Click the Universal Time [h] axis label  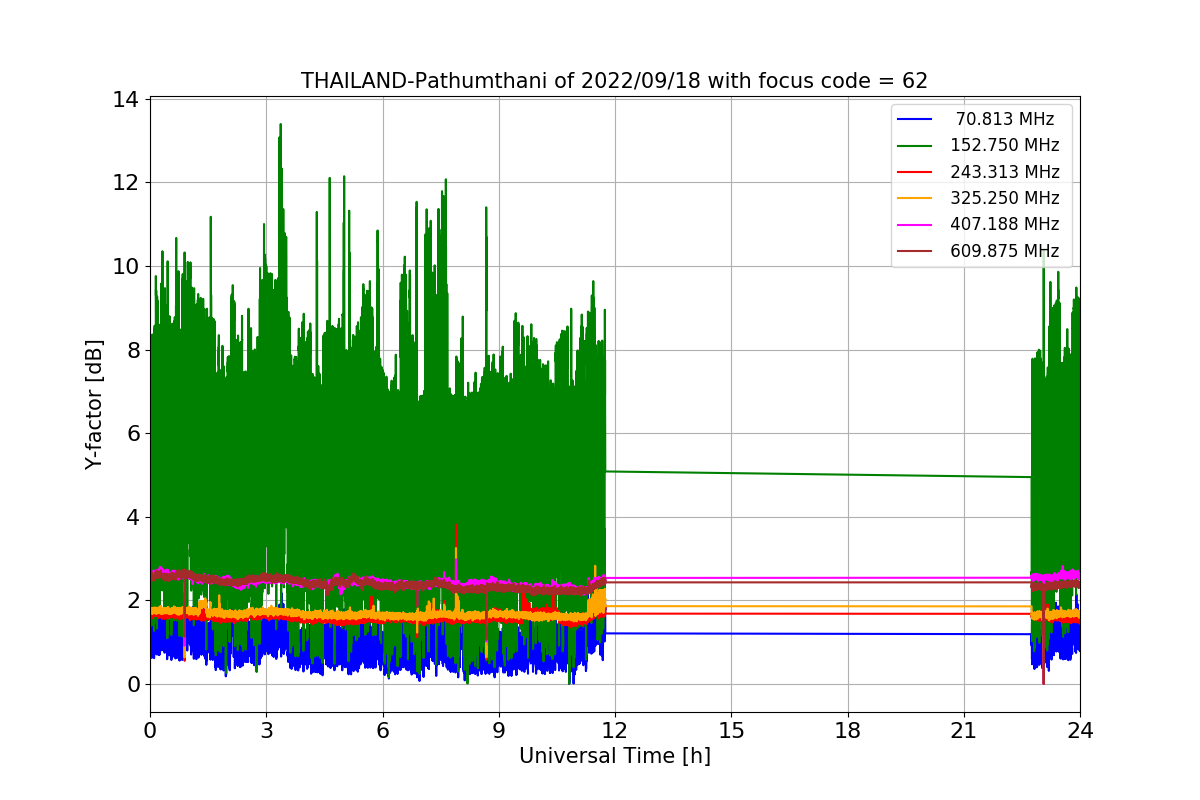(x=615, y=757)
